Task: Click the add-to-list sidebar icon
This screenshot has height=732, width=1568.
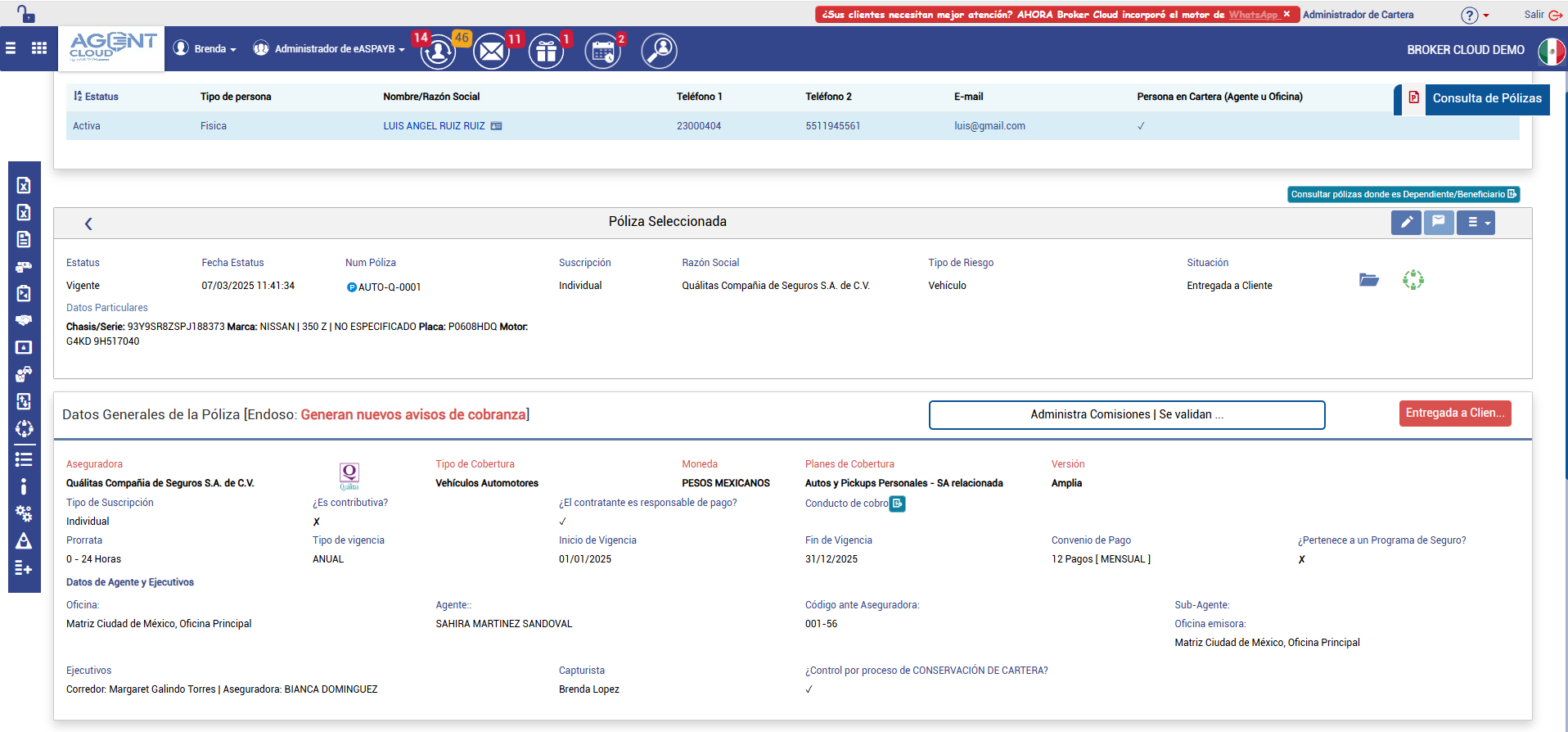Action: pyautogui.click(x=24, y=568)
